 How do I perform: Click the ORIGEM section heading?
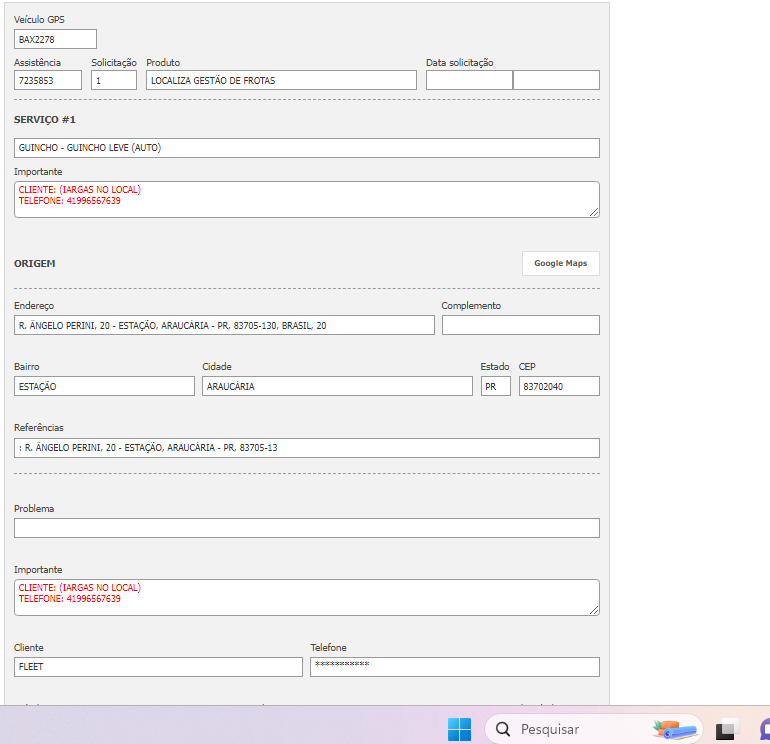point(34,264)
